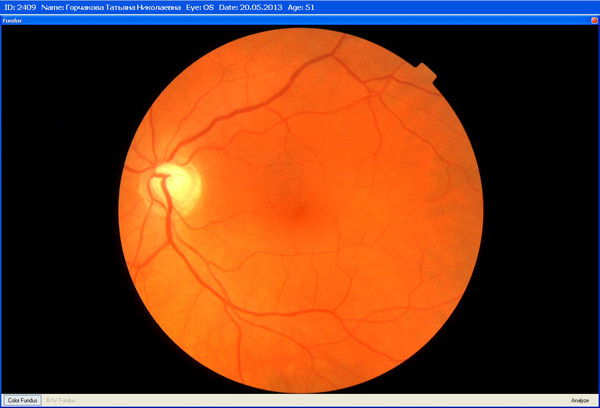Click the empty bottom bar beside B/W Fundus
The width and height of the screenshot is (600, 408).
click(300, 400)
